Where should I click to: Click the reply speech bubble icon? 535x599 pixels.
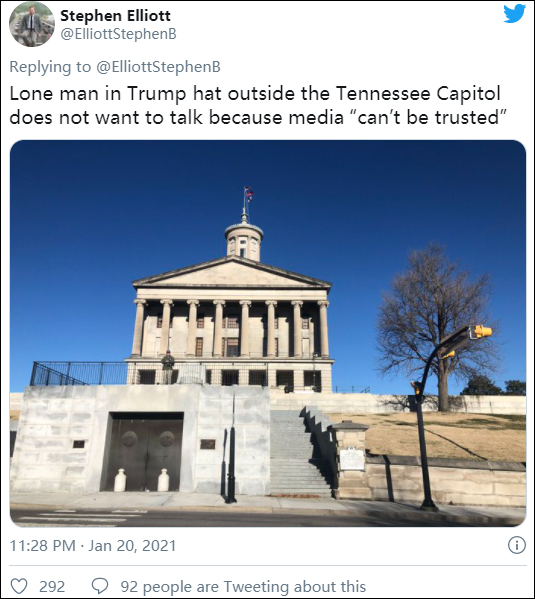coord(100,586)
